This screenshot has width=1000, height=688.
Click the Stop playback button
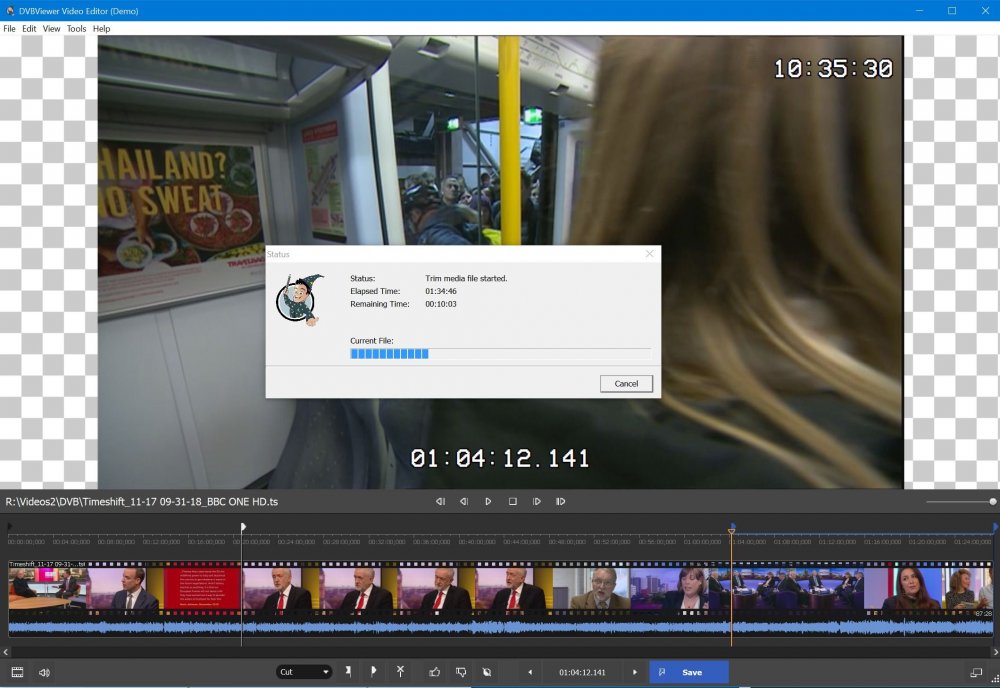[x=512, y=501]
